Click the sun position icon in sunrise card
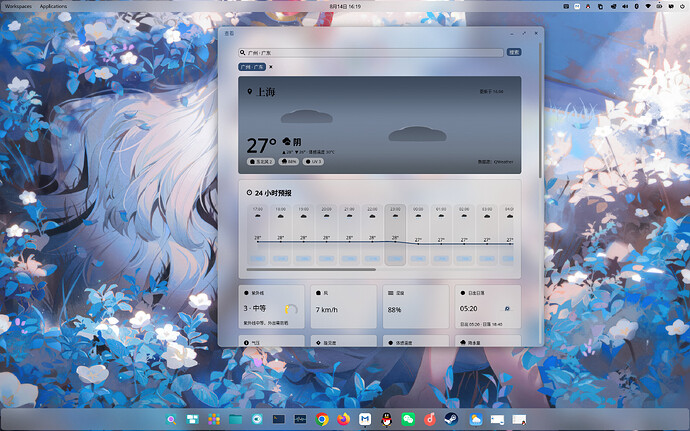690x431 pixels. pyautogui.click(x=507, y=309)
